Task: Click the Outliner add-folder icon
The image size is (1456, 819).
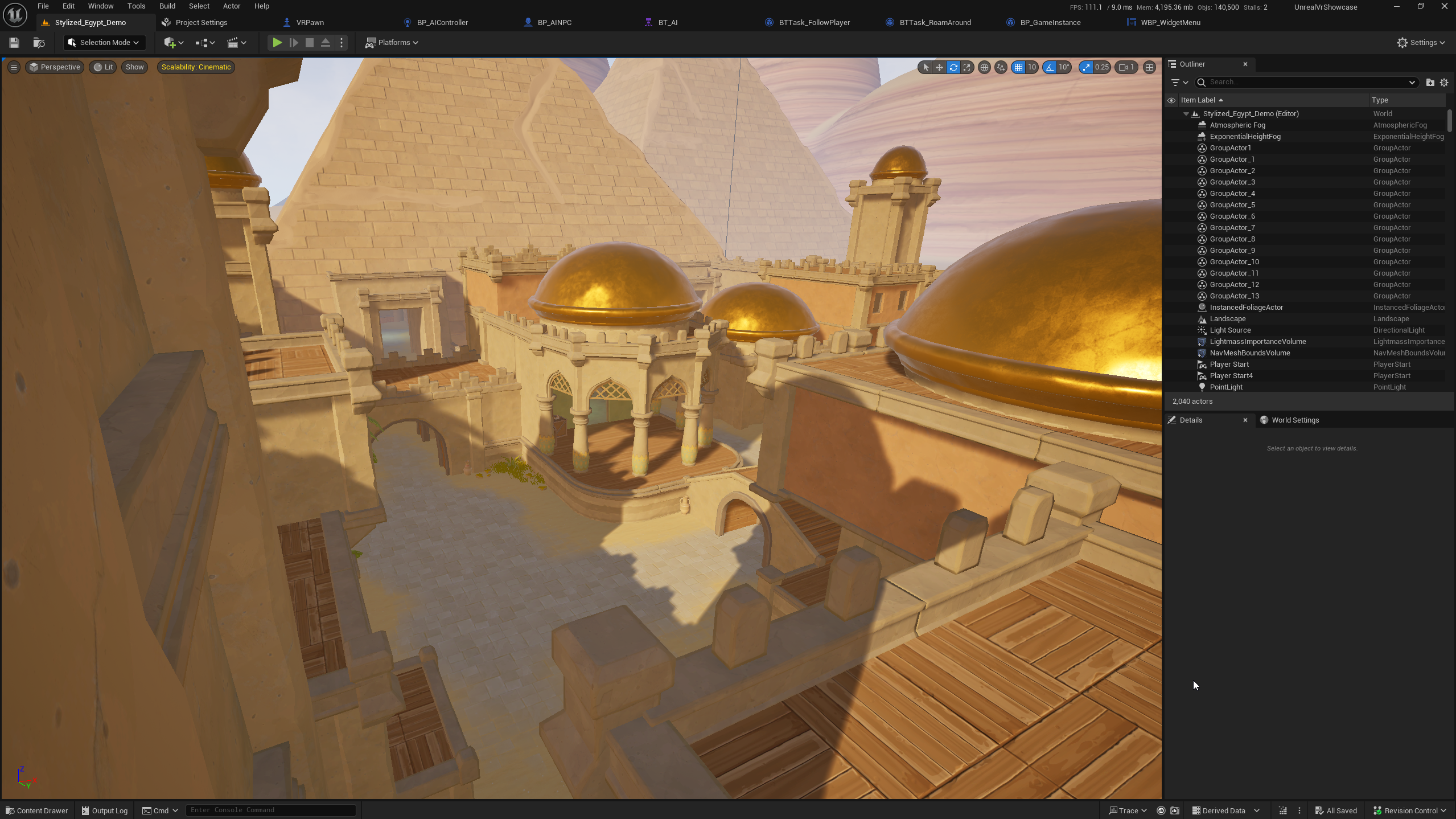Action: (1430, 83)
